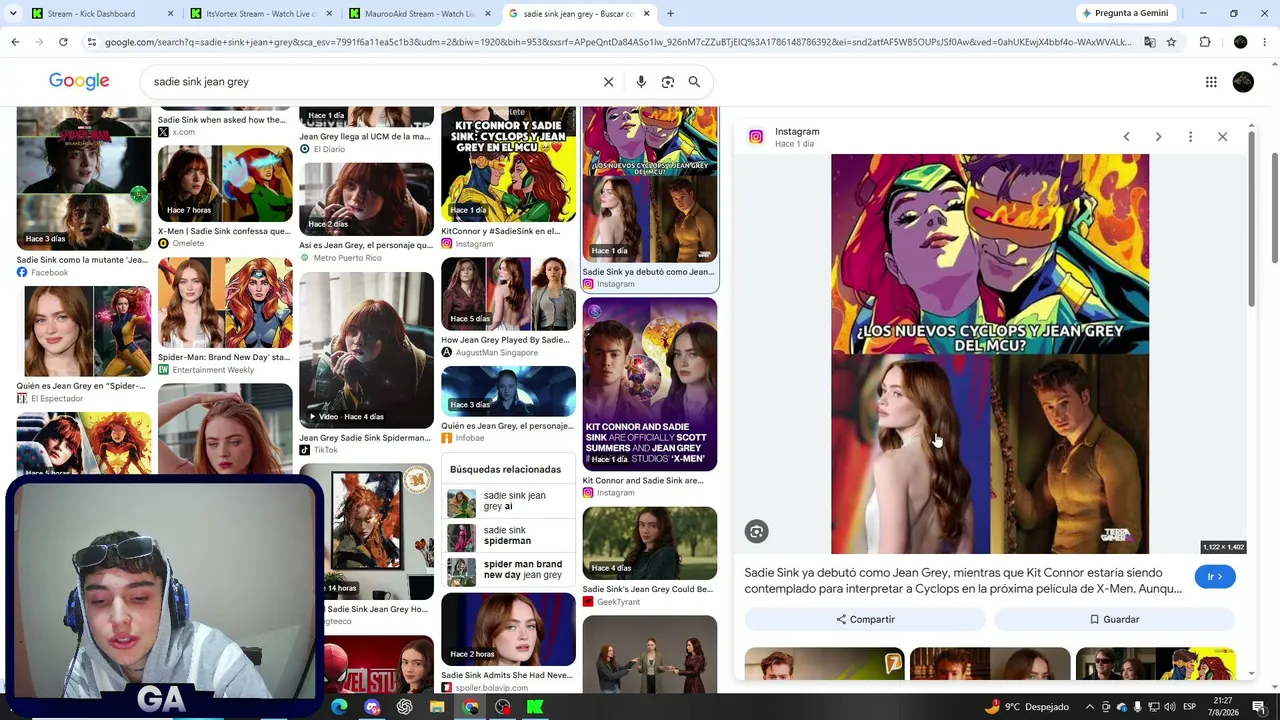1280x720 pixels.
Task: Go back using the browser back arrow
Action: pyautogui.click(x=15, y=42)
